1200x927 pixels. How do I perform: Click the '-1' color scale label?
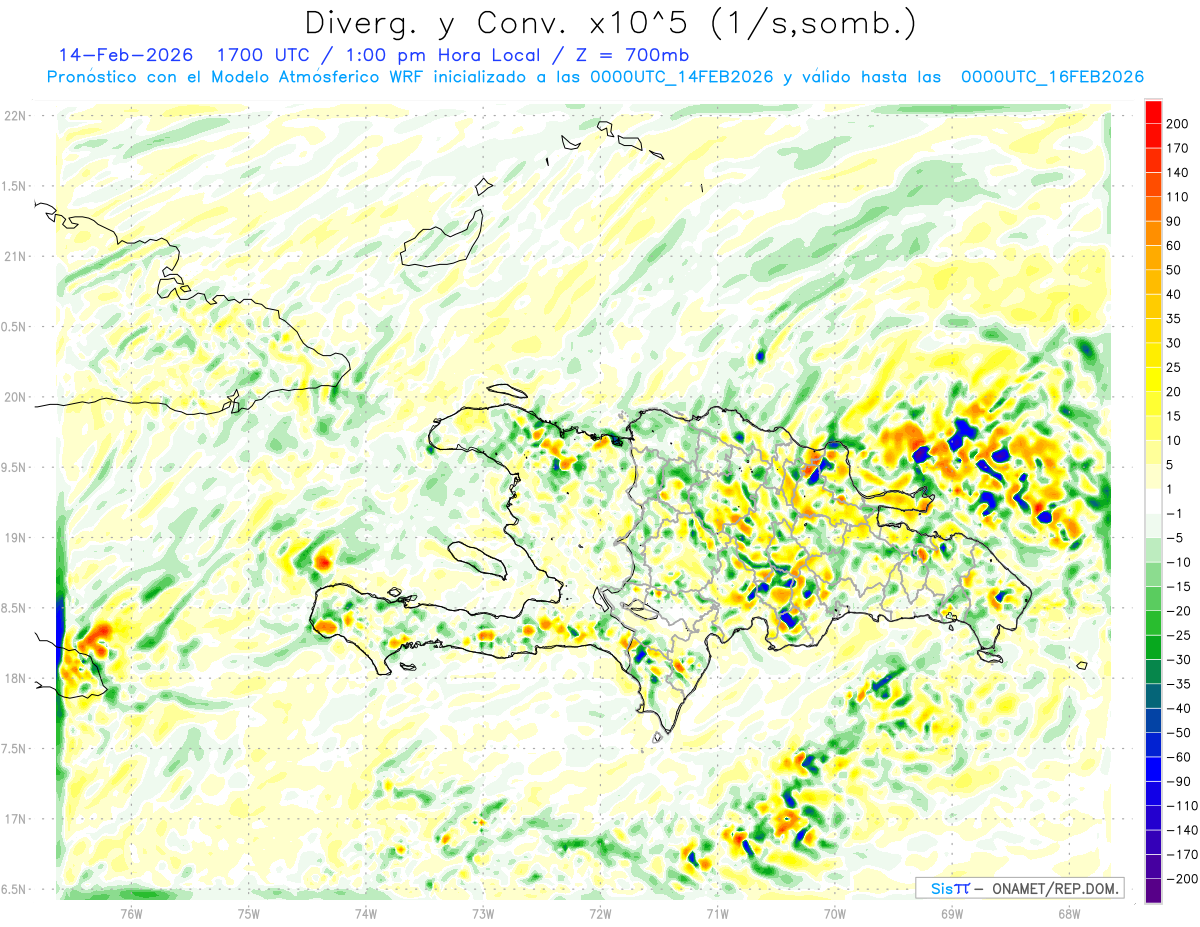tap(1175, 513)
